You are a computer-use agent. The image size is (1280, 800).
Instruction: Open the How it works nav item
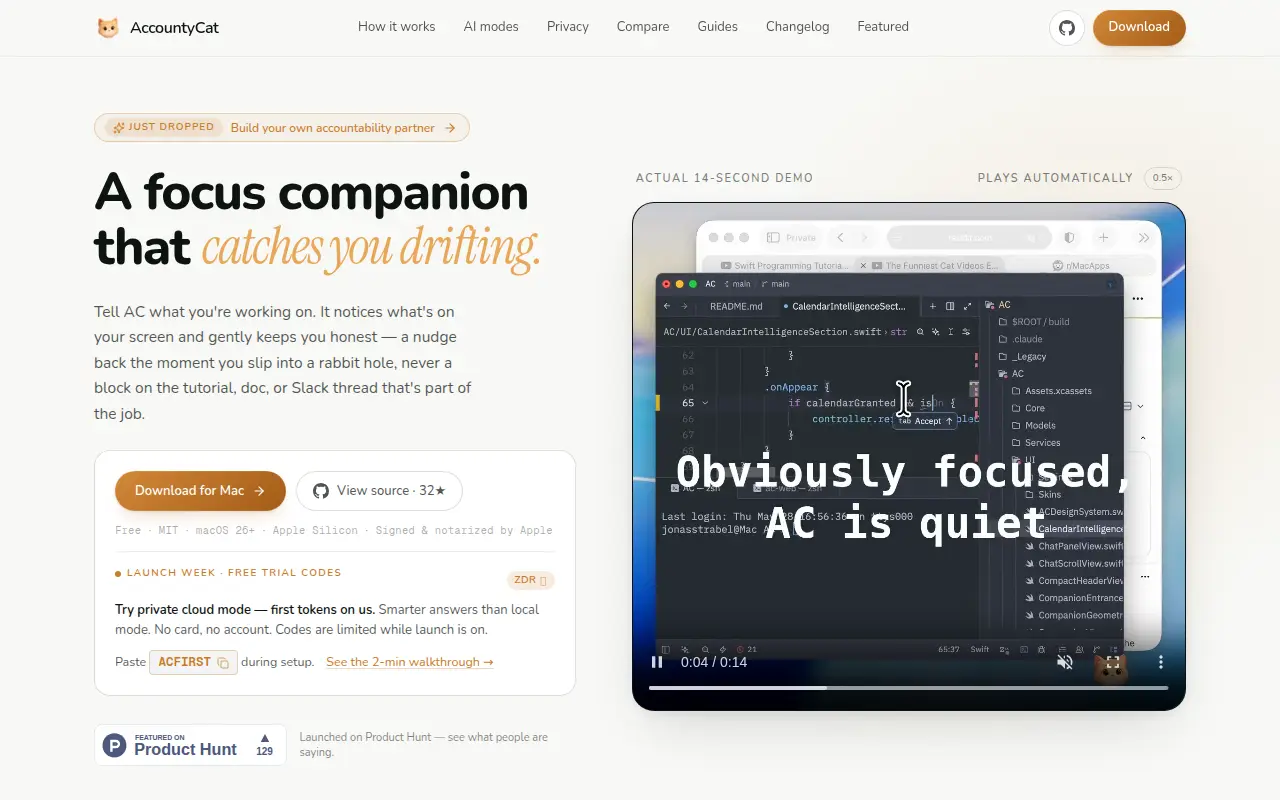397,27
